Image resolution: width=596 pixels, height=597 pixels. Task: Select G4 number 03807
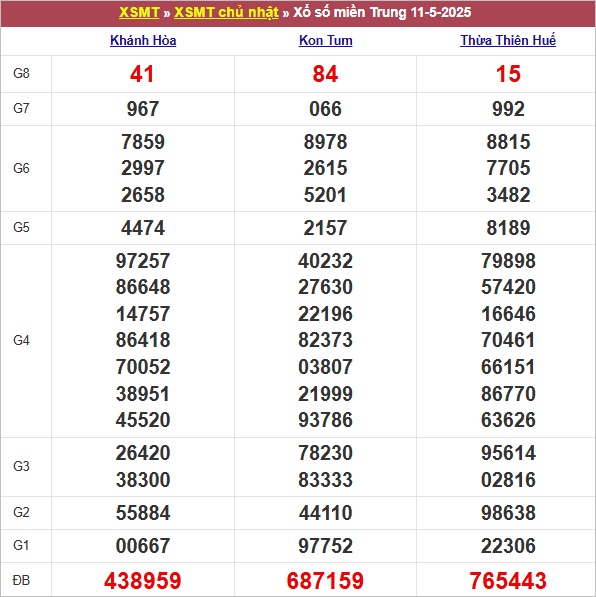[325, 367]
